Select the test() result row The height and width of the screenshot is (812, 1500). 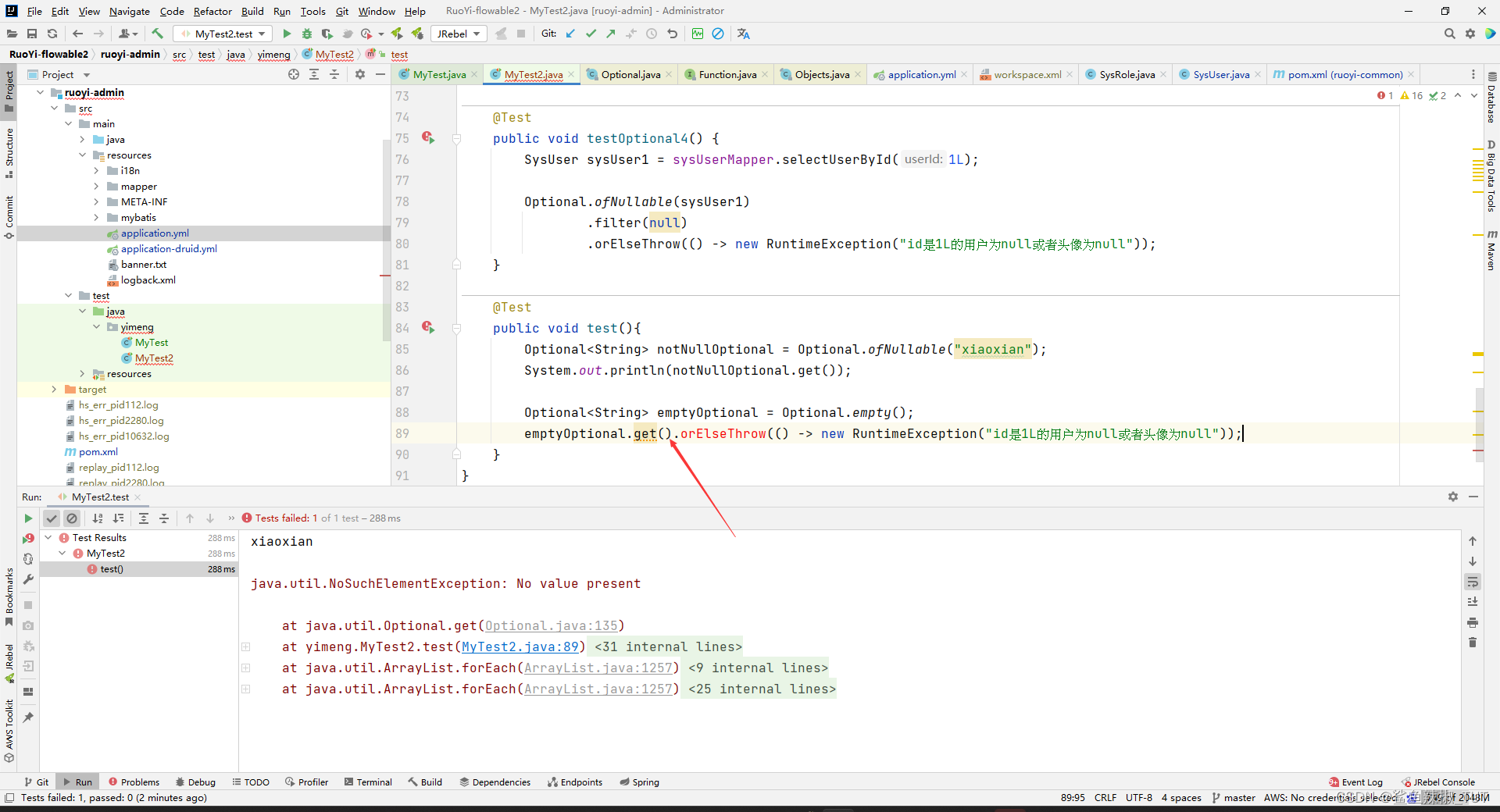[x=139, y=569]
